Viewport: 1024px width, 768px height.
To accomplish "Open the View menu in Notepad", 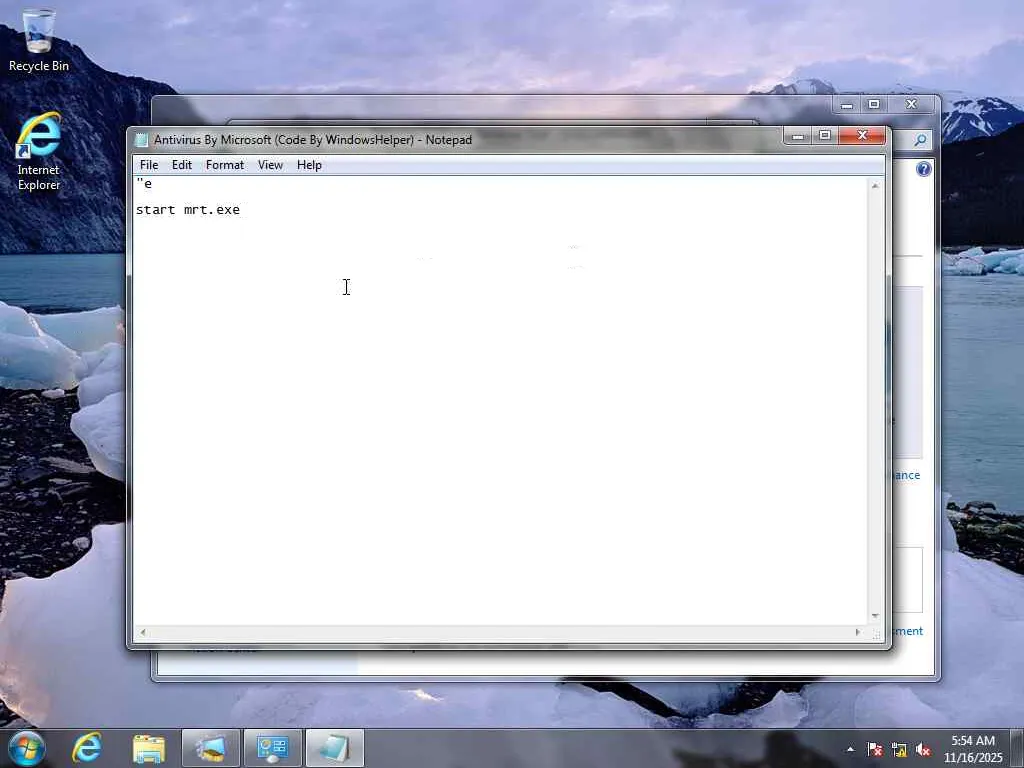I will 270,165.
